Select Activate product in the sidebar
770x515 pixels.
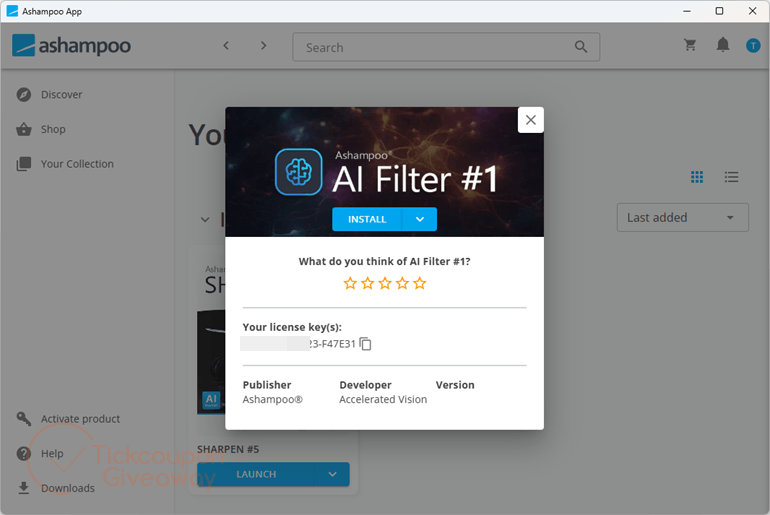tap(68, 419)
